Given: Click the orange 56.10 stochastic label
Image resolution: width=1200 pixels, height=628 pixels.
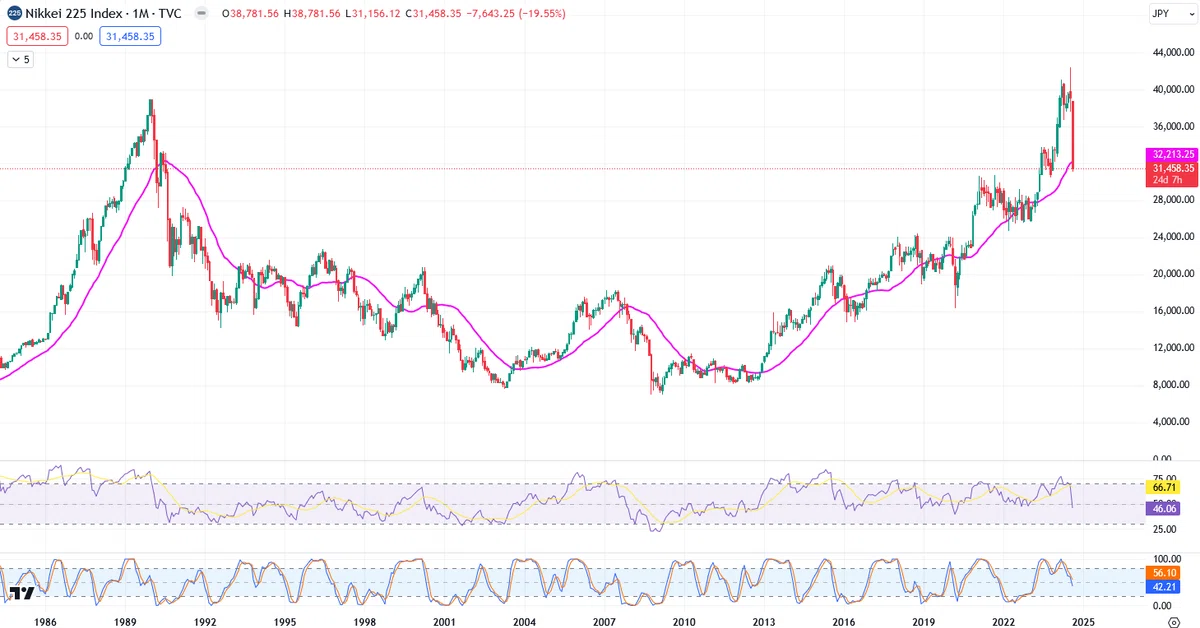Looking at the screenshot, I should pyautogui.click(x=1162, y=574).
